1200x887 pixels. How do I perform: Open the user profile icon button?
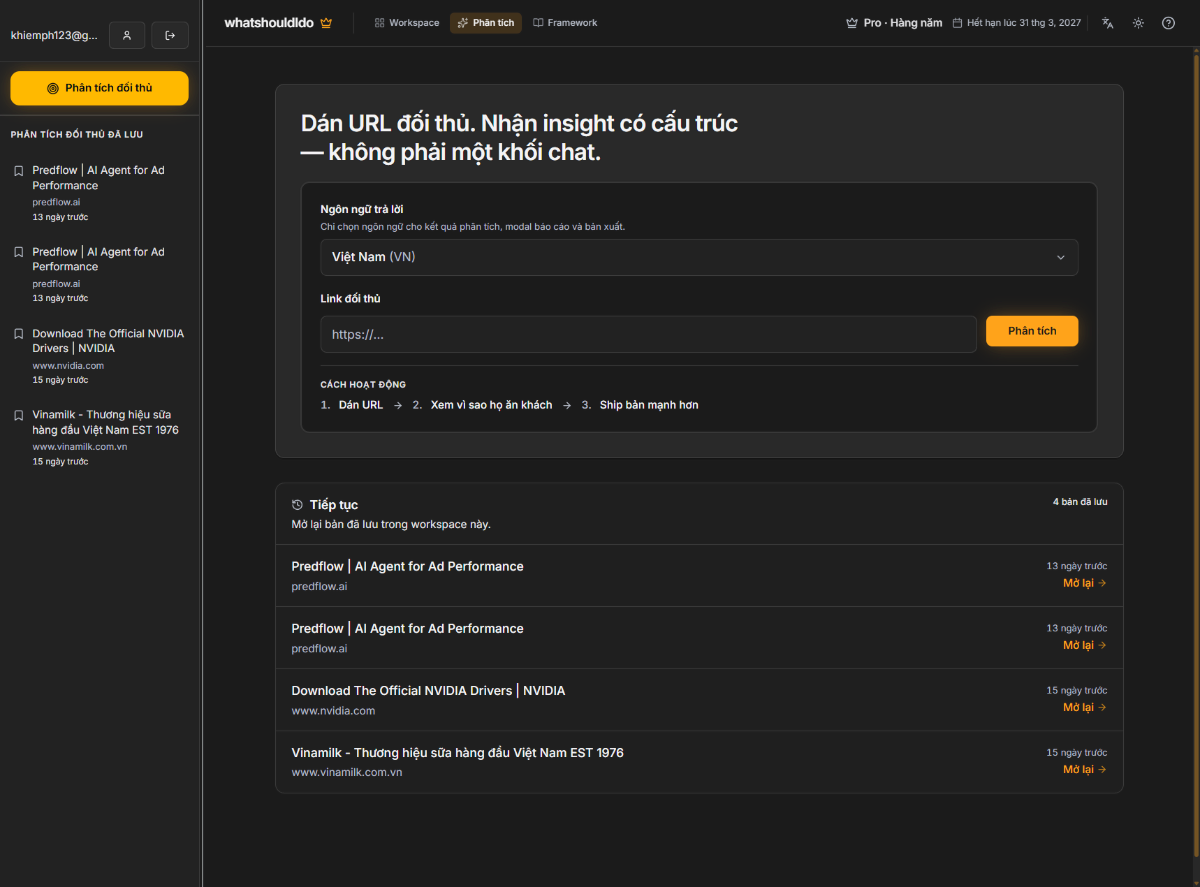127,35
